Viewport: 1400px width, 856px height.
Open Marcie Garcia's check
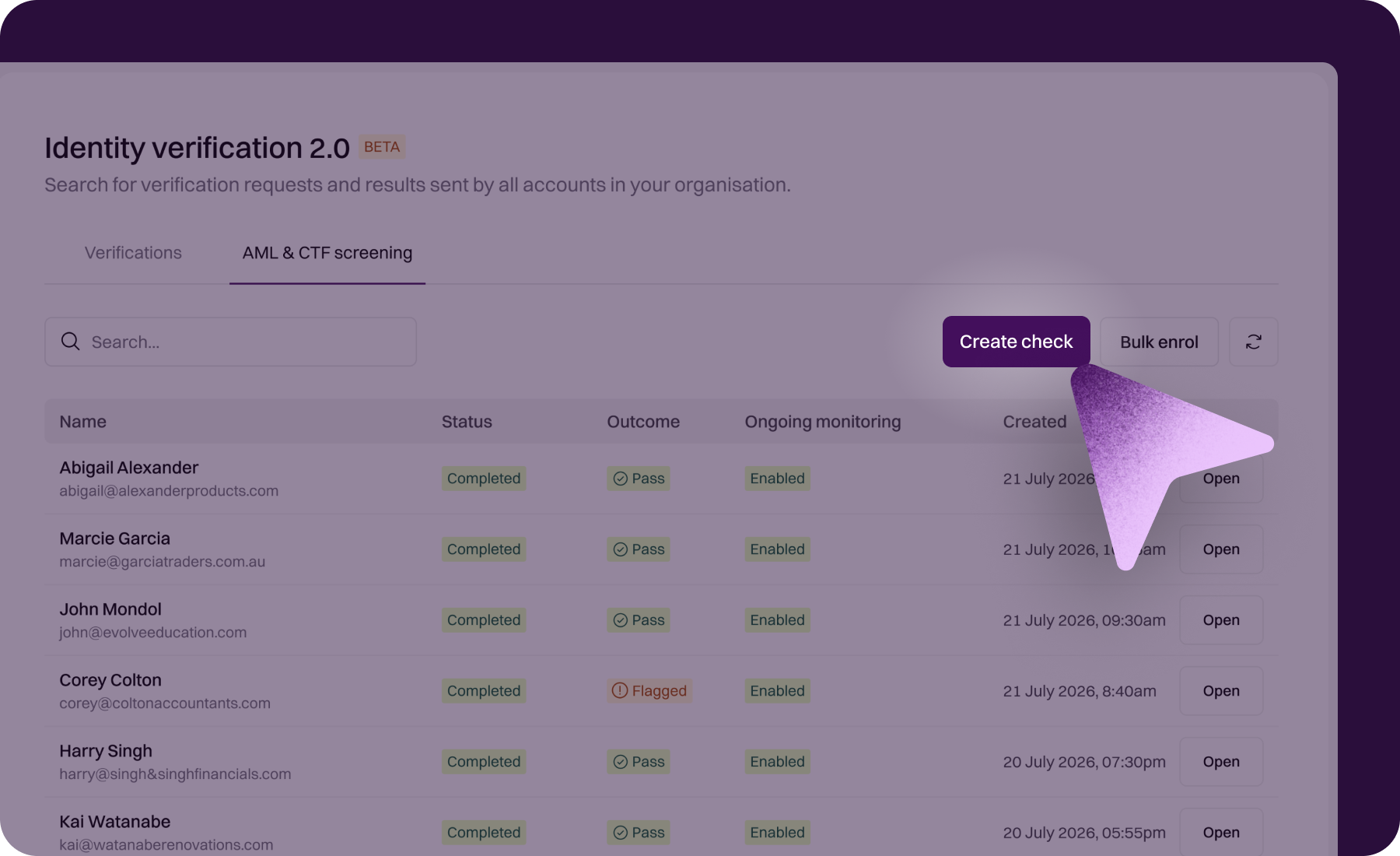(x=1221, y=549)
